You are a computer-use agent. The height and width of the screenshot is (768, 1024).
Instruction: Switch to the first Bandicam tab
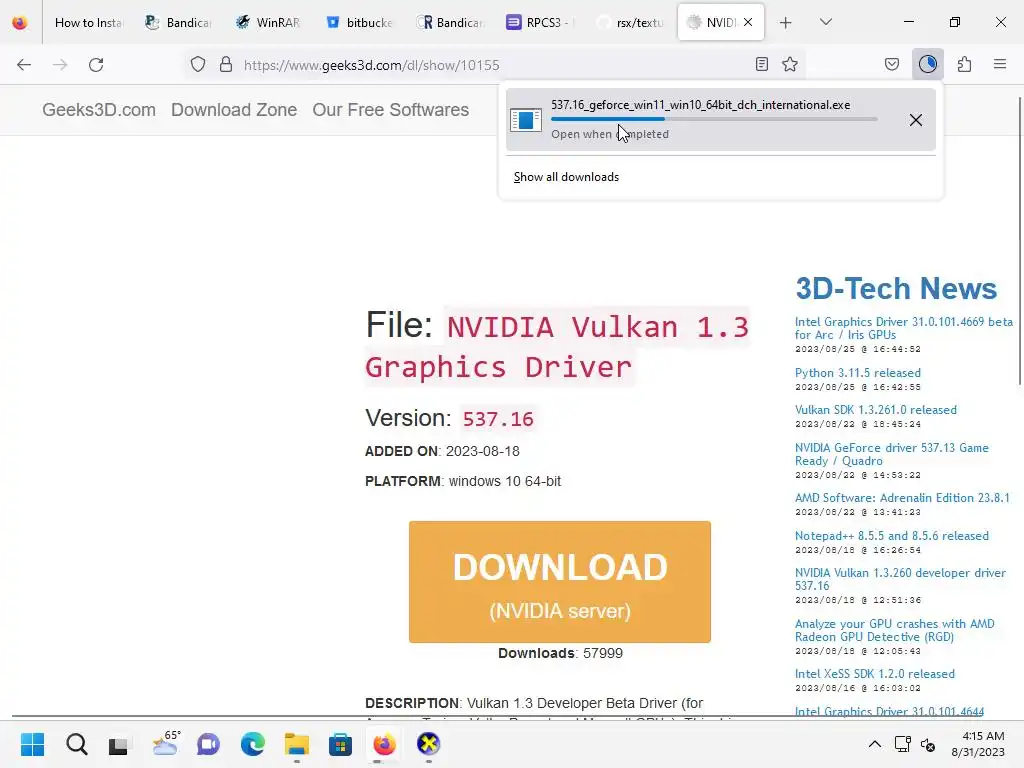(178, 23)
